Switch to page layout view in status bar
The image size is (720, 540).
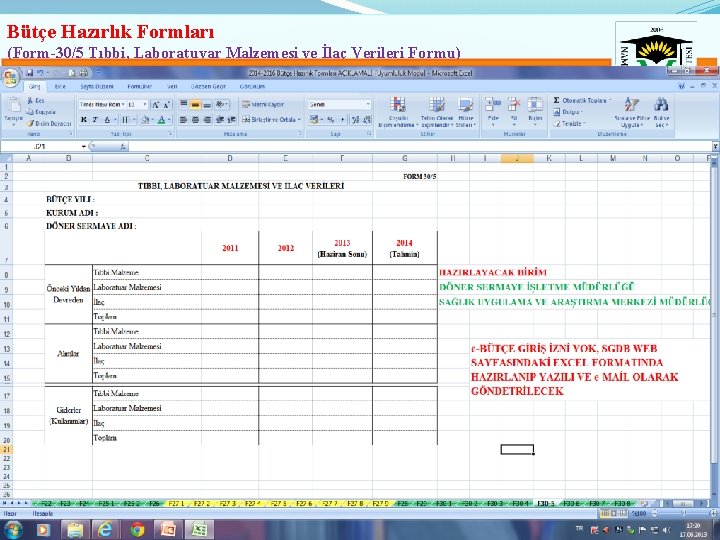613,513
